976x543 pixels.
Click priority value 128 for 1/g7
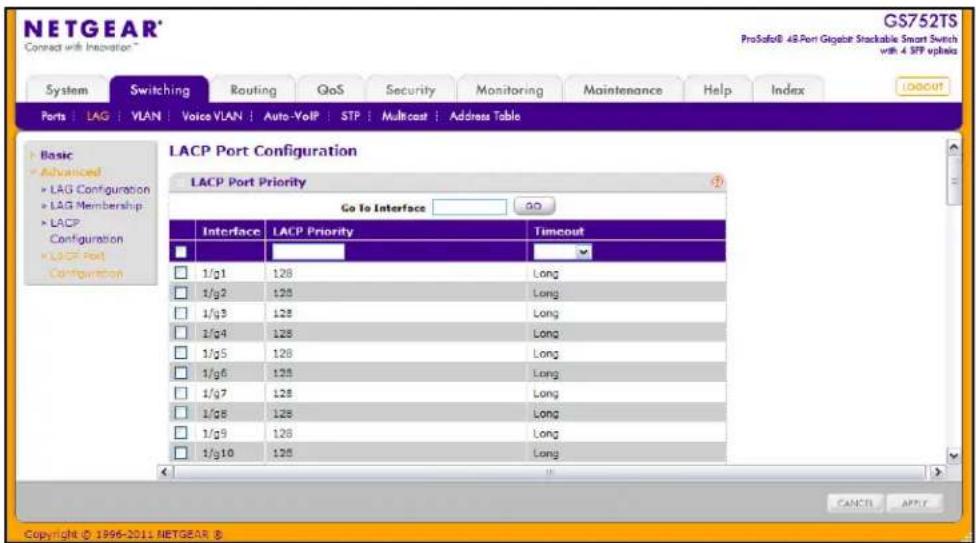click(282, 393)
